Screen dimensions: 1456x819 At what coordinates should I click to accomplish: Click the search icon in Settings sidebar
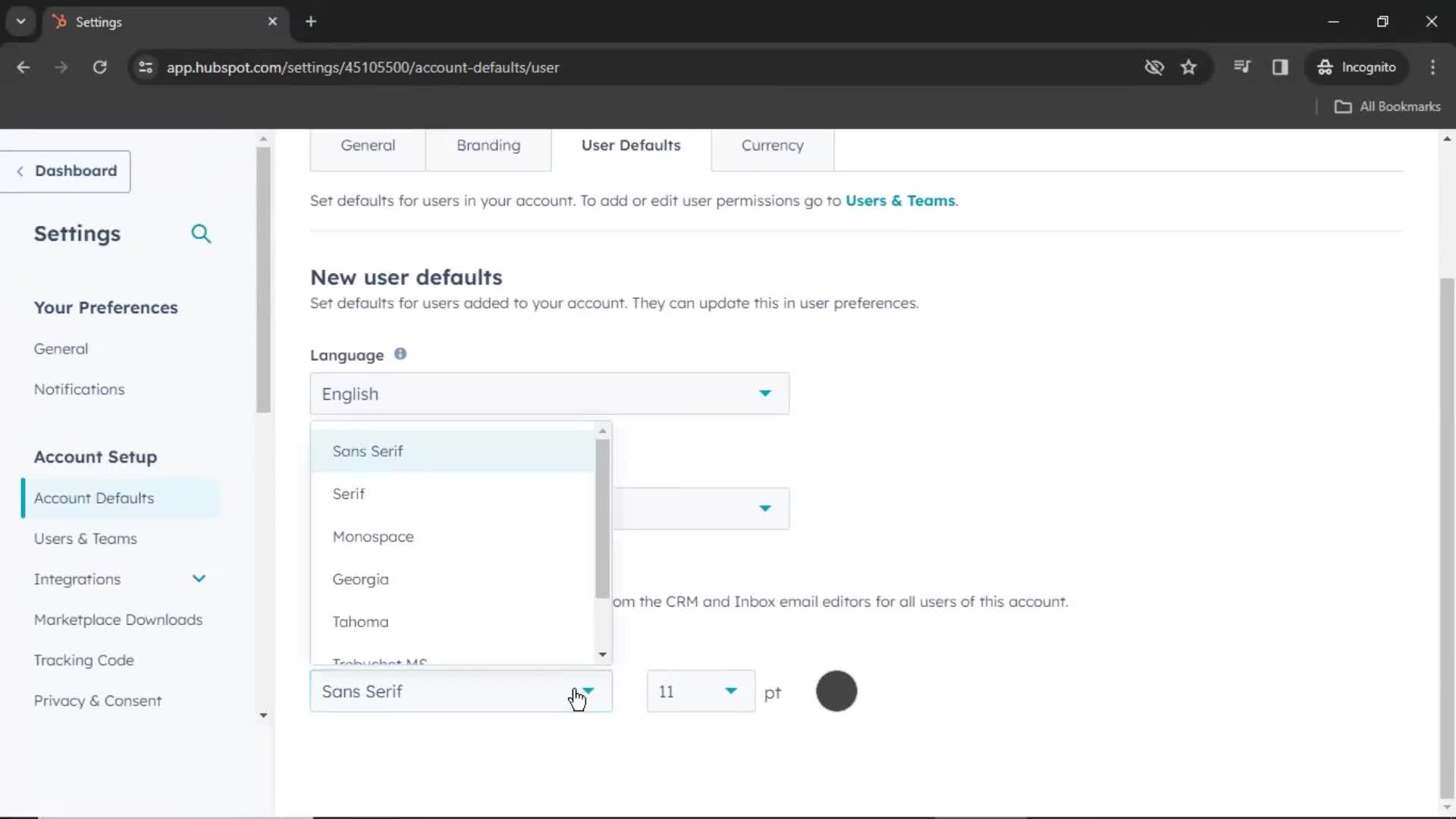click(x=201, y=233)
